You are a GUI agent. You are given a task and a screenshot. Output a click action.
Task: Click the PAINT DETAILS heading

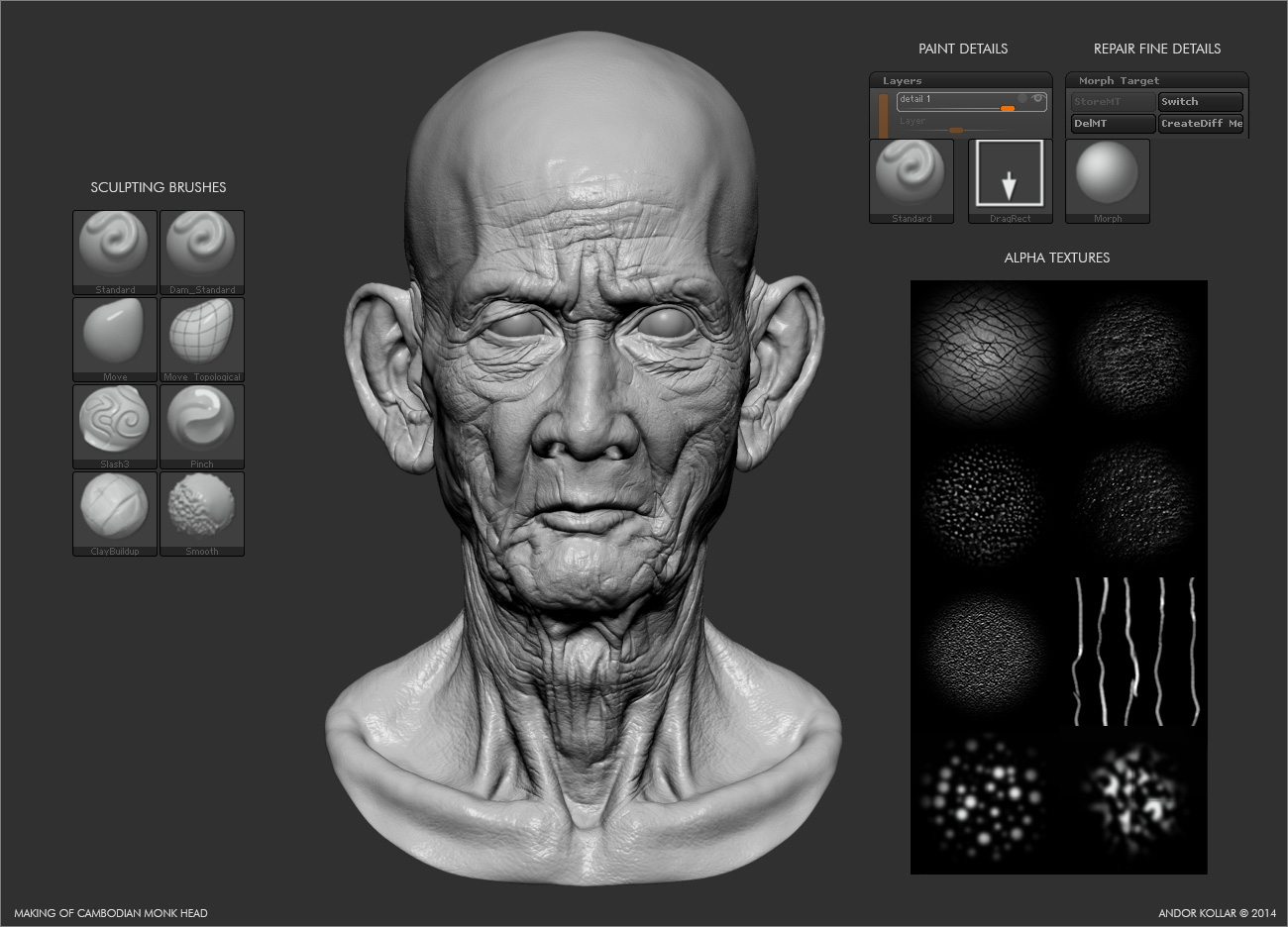[963, 49]
